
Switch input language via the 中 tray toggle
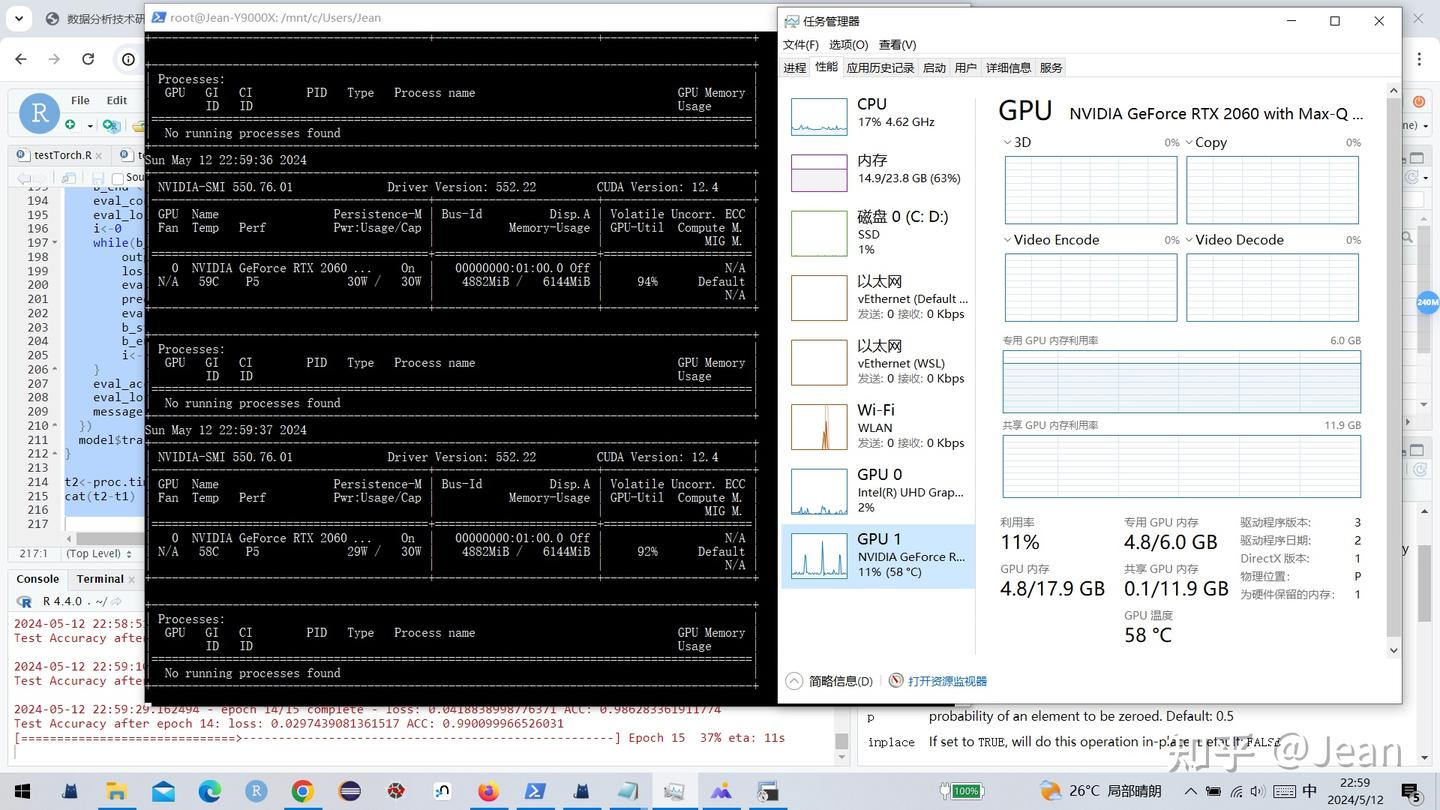click(1310, 790)
